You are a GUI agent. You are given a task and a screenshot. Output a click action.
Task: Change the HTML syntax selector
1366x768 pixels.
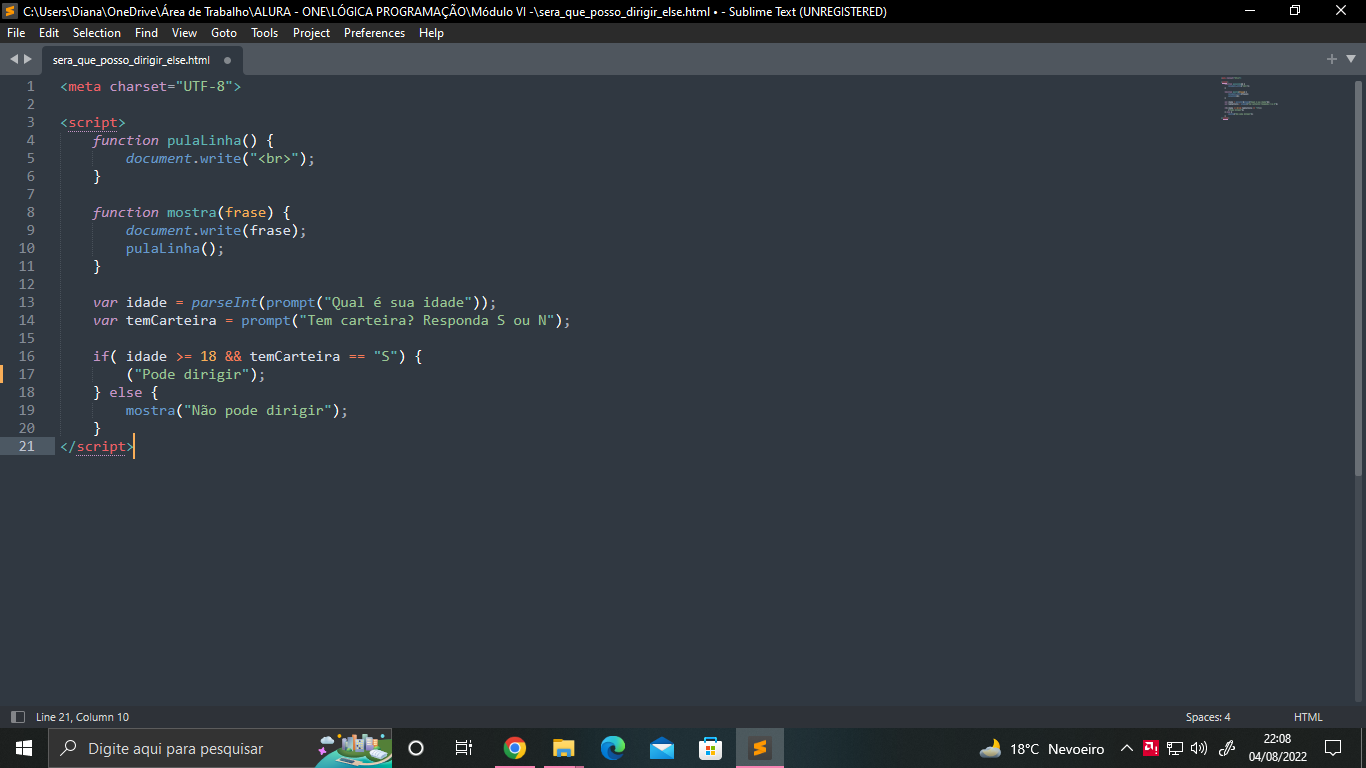(x=1308, y=717)
